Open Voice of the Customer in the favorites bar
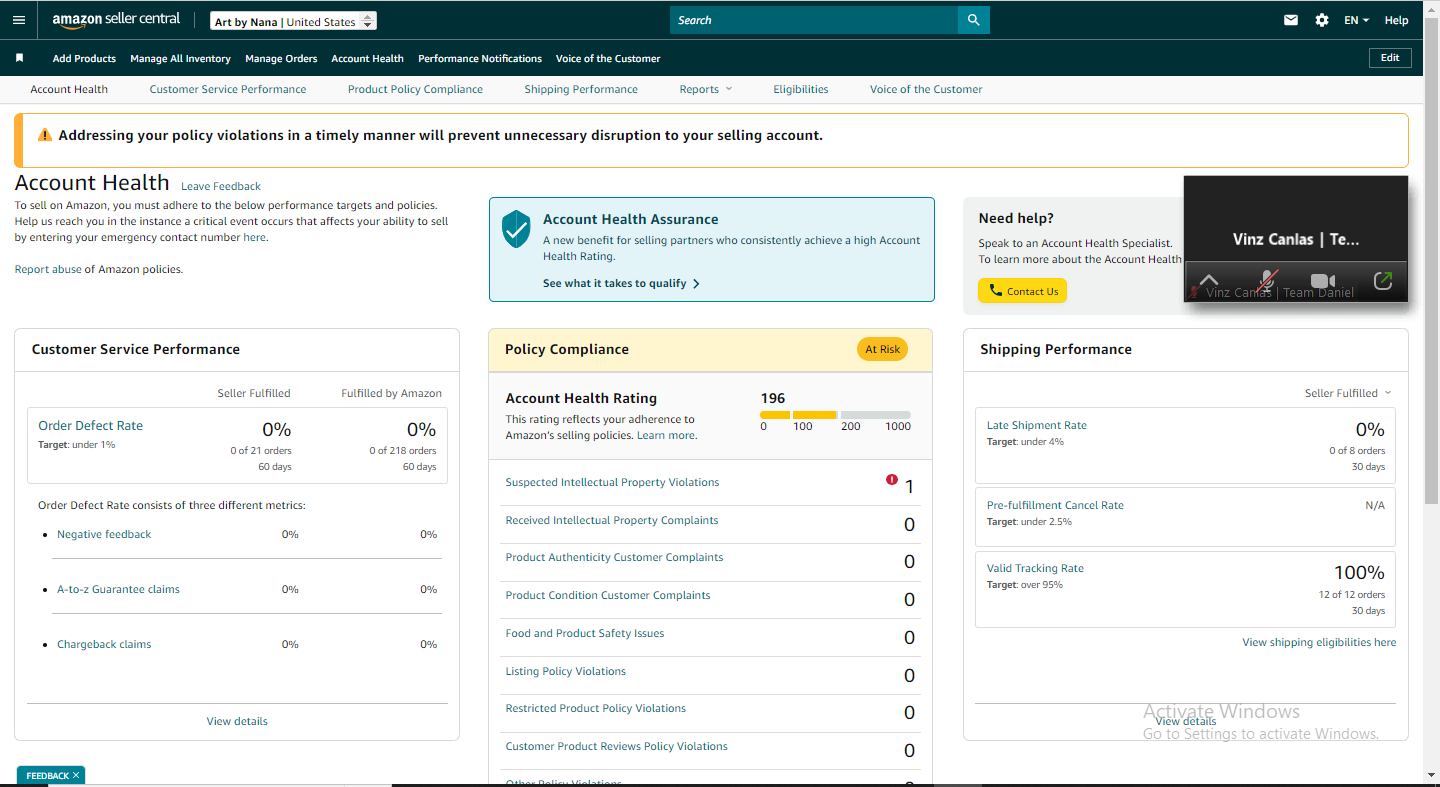Screen dimensions: 1440x787 pyautogui.click(x=608, y=58)
